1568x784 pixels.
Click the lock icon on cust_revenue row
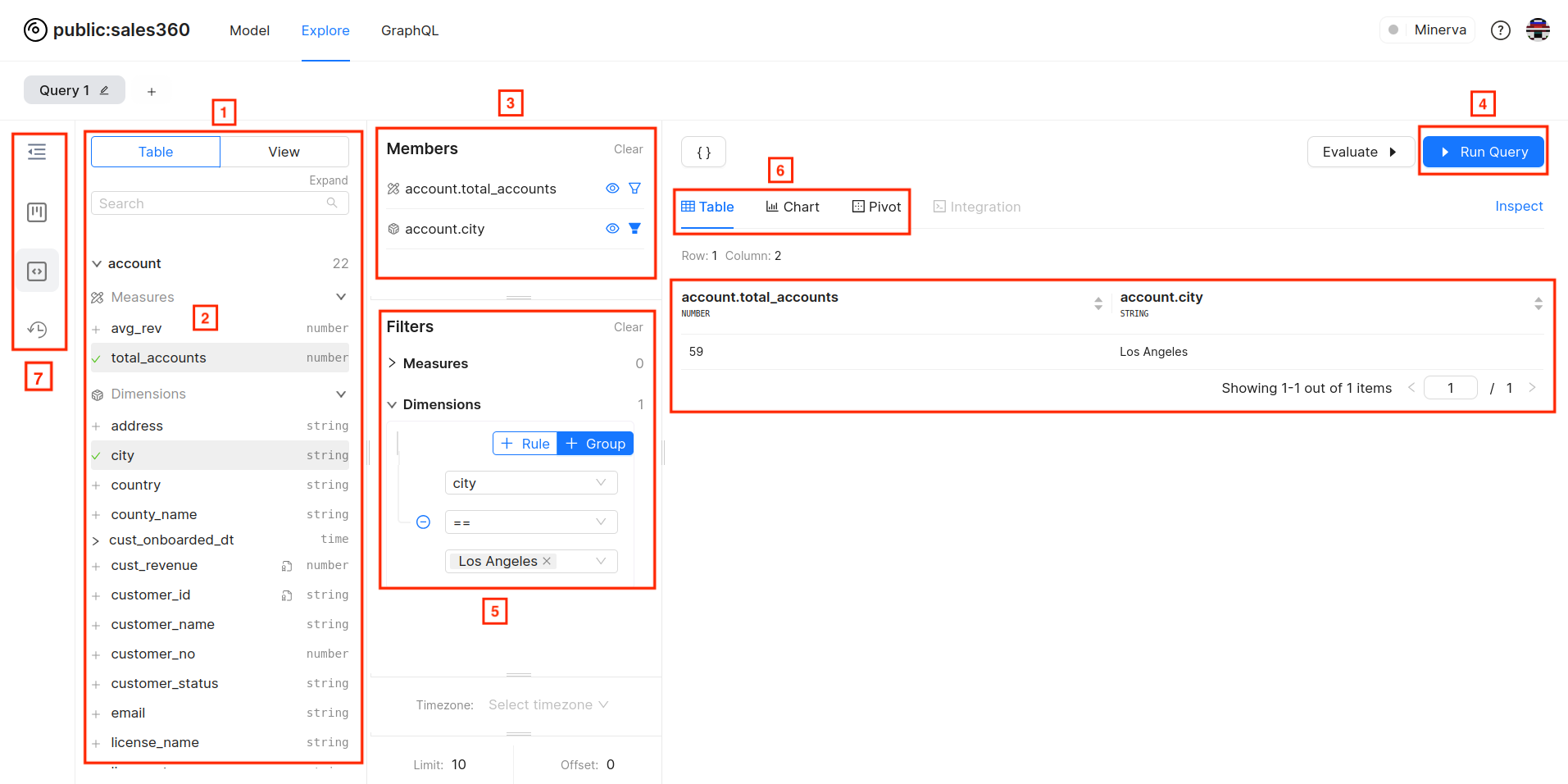click(287, 566)
